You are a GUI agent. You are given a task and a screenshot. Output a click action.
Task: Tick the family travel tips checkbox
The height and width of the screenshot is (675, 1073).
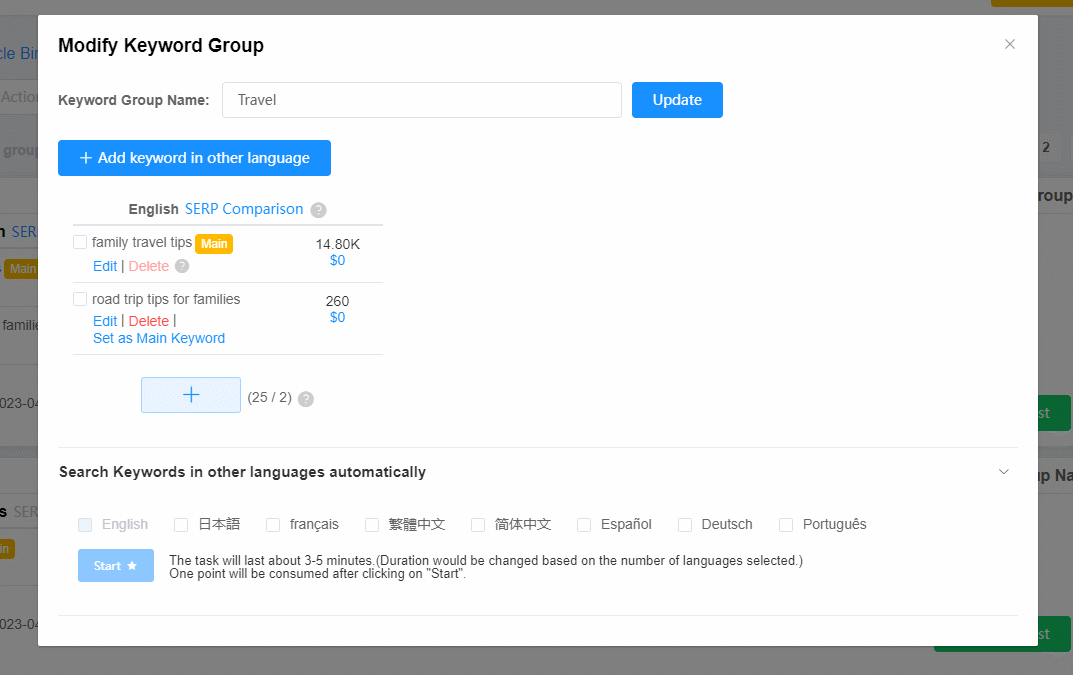click(80, 242)
